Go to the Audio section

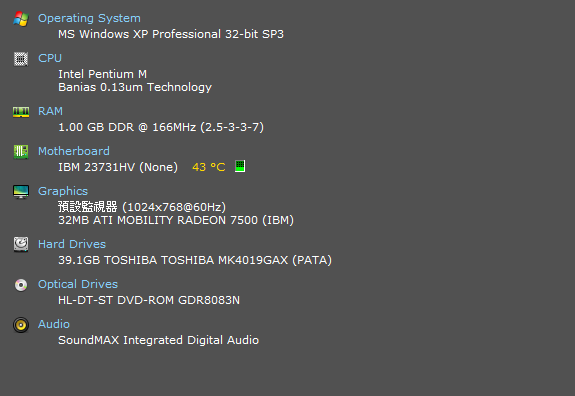pos(54,324)
